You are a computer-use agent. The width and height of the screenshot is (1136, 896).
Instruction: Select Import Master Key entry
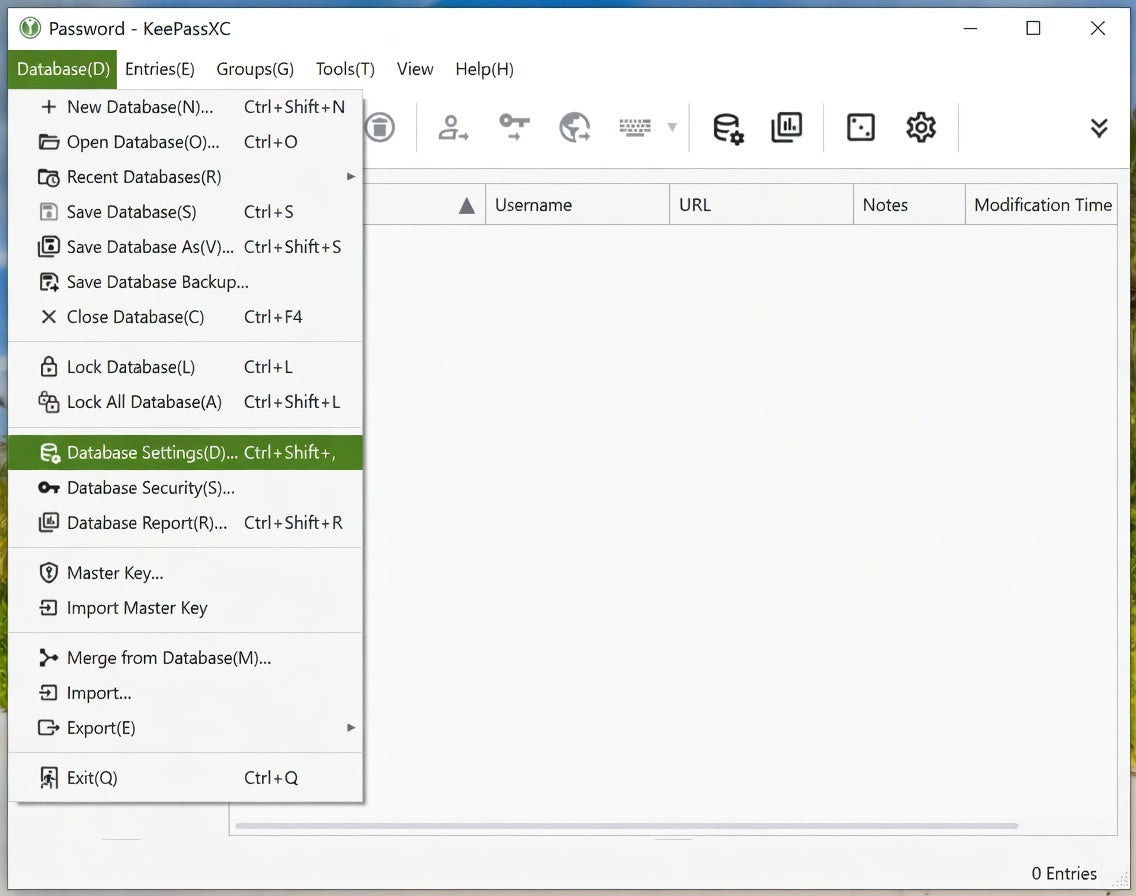pos(185,608)
